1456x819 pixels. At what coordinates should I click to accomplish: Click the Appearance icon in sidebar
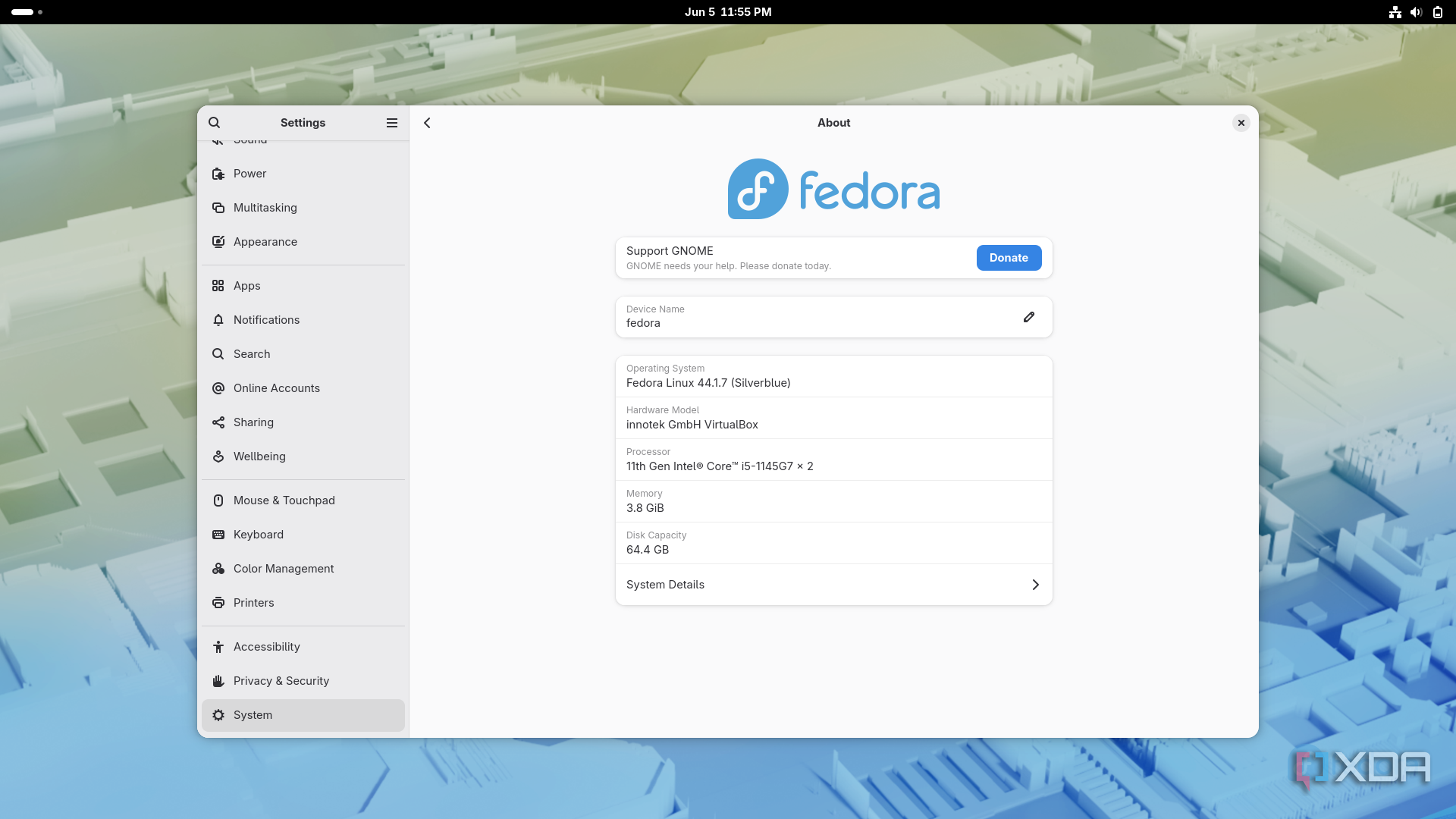click(x=218, y=242)
